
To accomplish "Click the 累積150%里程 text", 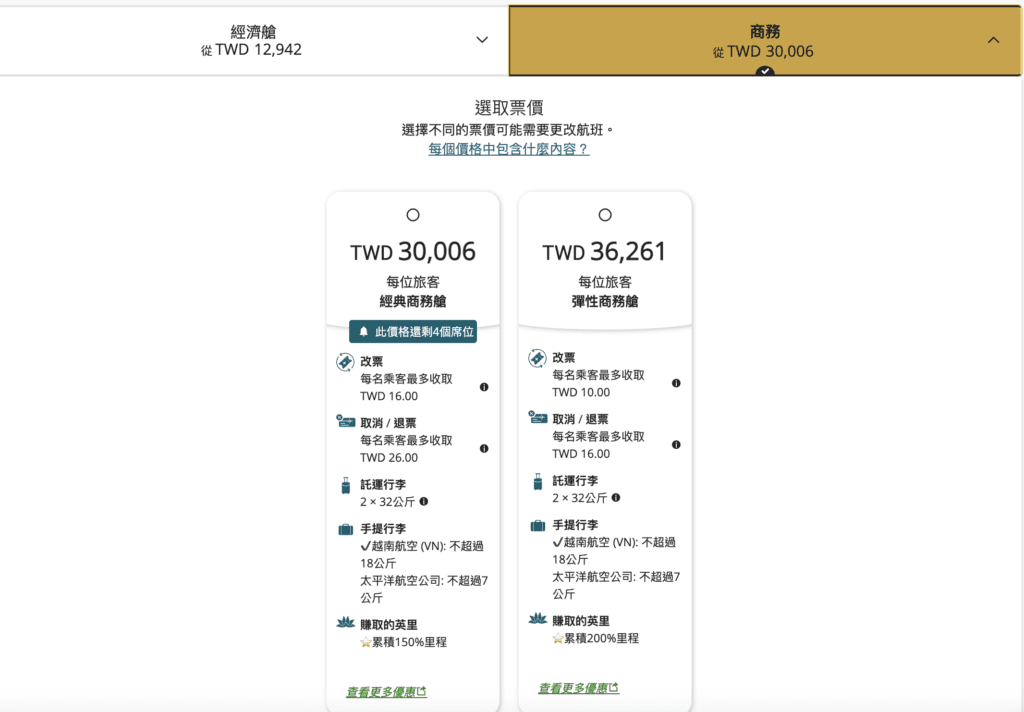I will point(409,642).
